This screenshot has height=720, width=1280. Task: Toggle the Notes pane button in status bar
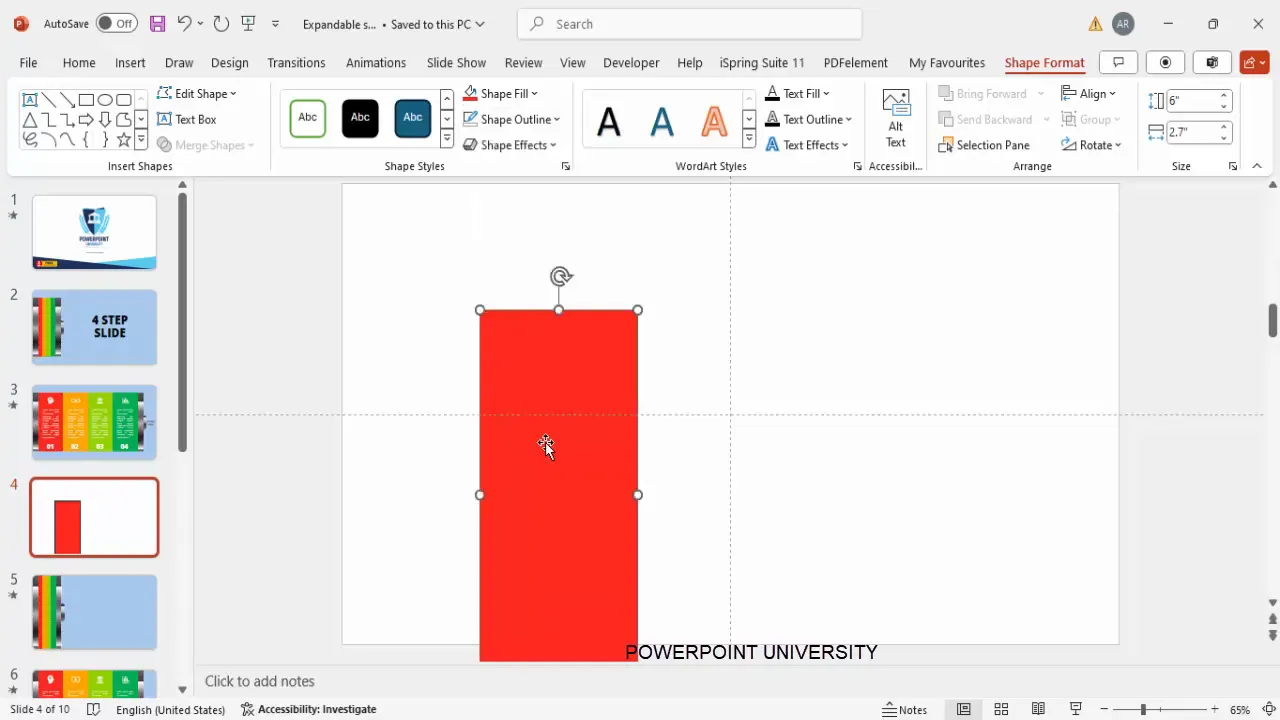click(x=905, y=709)
